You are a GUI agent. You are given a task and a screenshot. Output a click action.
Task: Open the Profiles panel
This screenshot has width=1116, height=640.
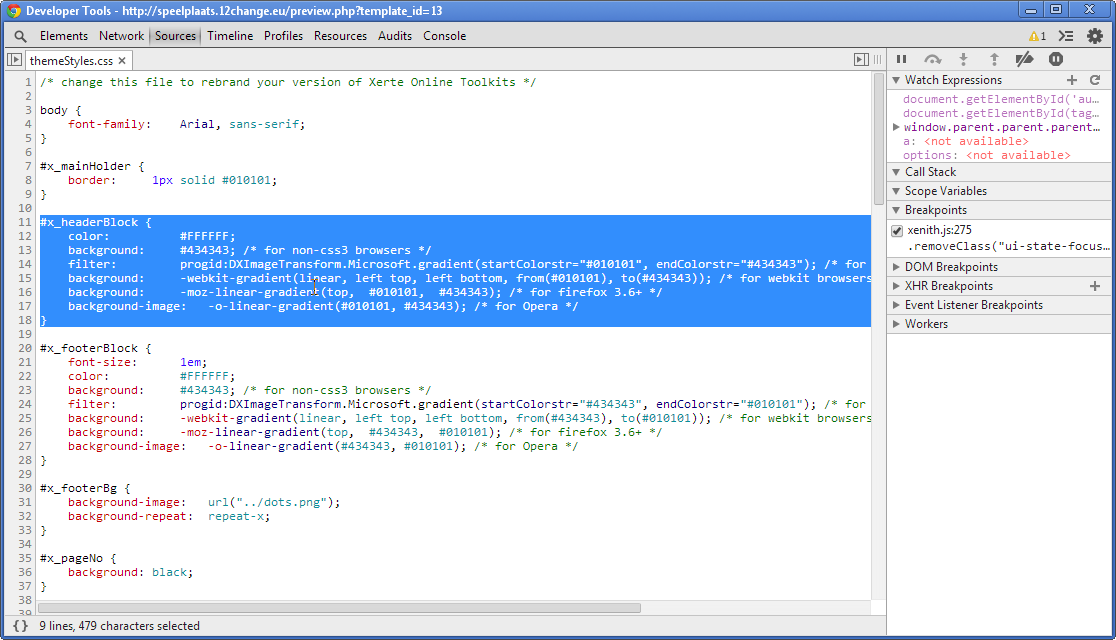[283, 36]
